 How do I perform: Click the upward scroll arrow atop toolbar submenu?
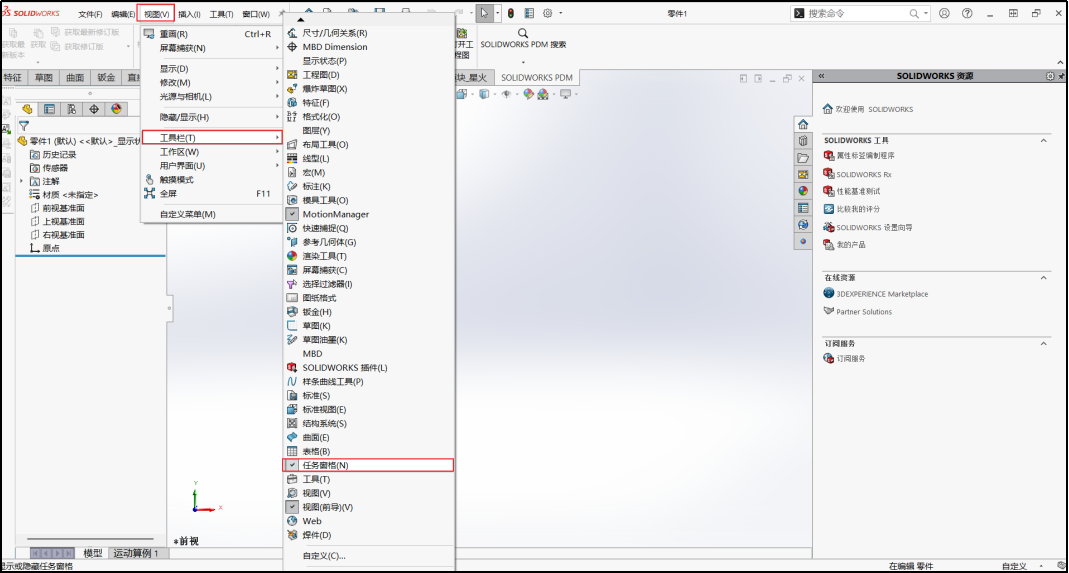tap(301, 20)
